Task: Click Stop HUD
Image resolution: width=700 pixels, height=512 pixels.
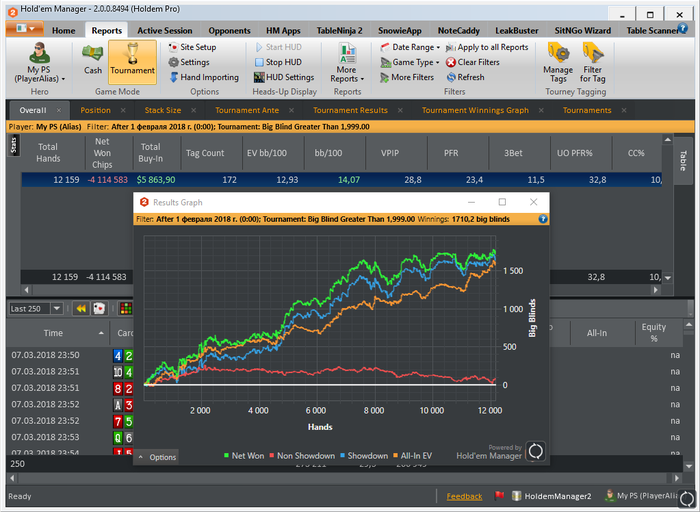Action: (x=279, y=62)
